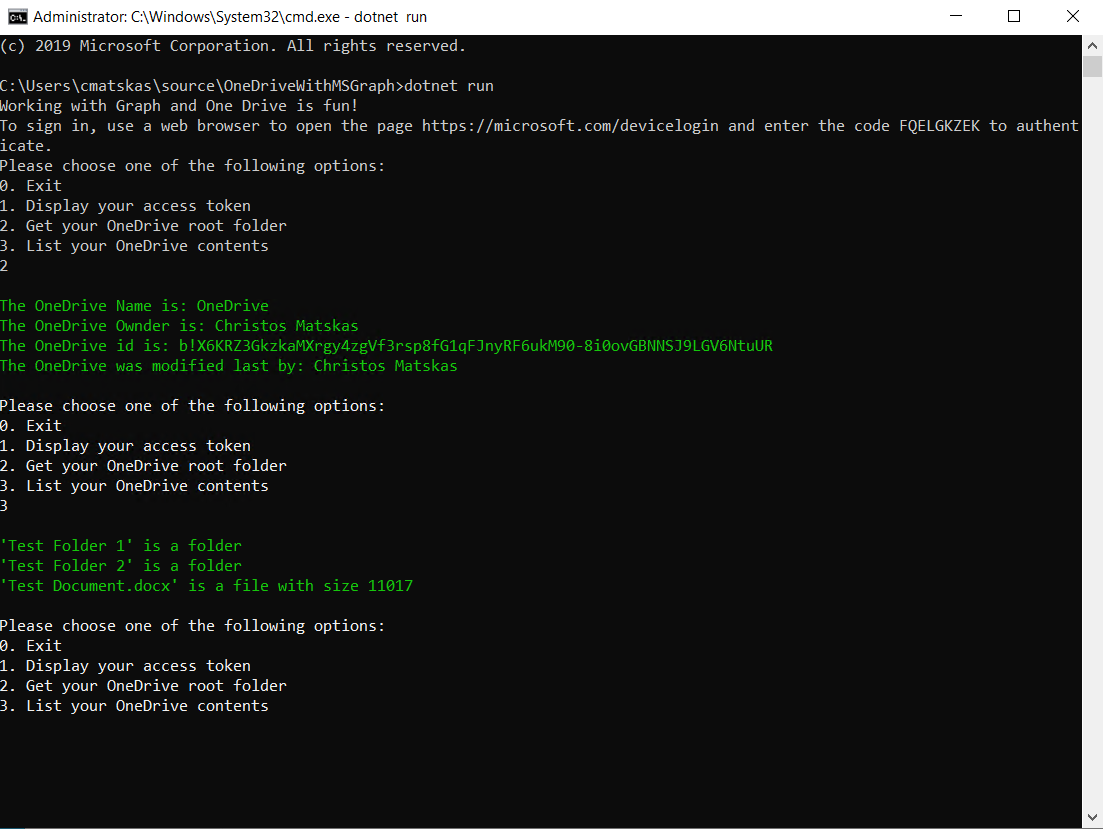Maximize the command prompt window
The height and width of the screenshot is (829, 1103).
(x=1014, y=16)
